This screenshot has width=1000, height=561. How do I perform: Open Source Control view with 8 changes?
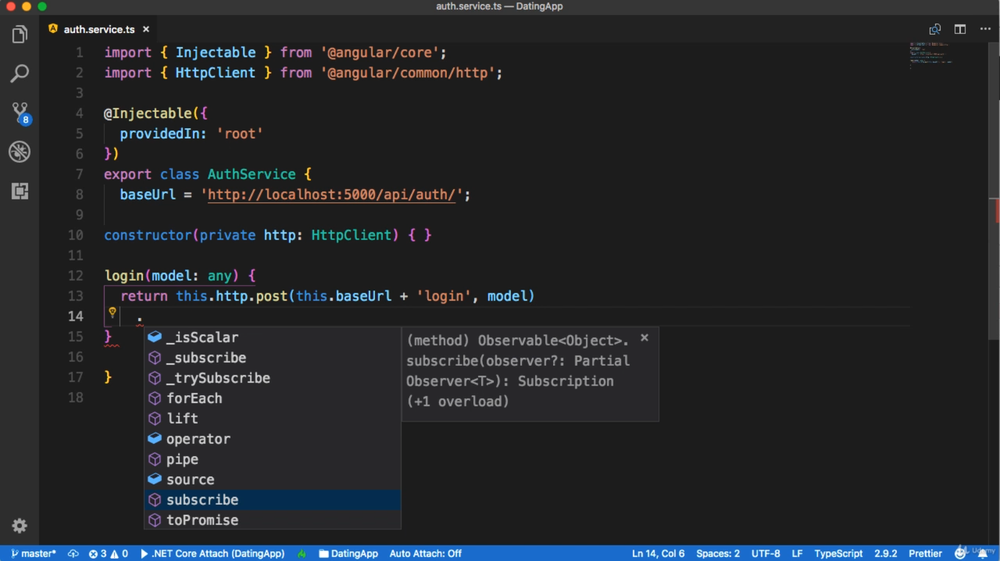[19, 113]
